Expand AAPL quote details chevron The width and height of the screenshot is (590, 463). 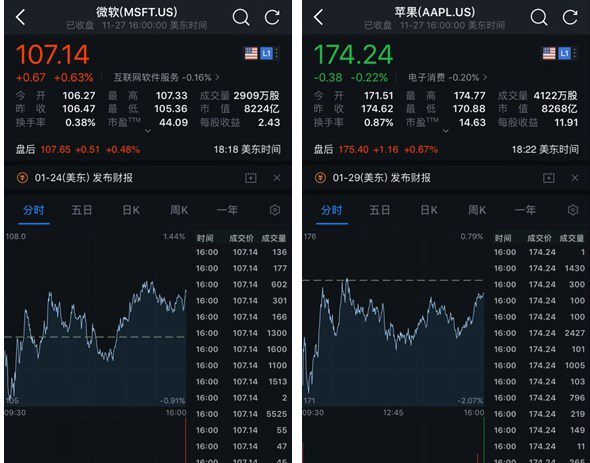(446, 131)
